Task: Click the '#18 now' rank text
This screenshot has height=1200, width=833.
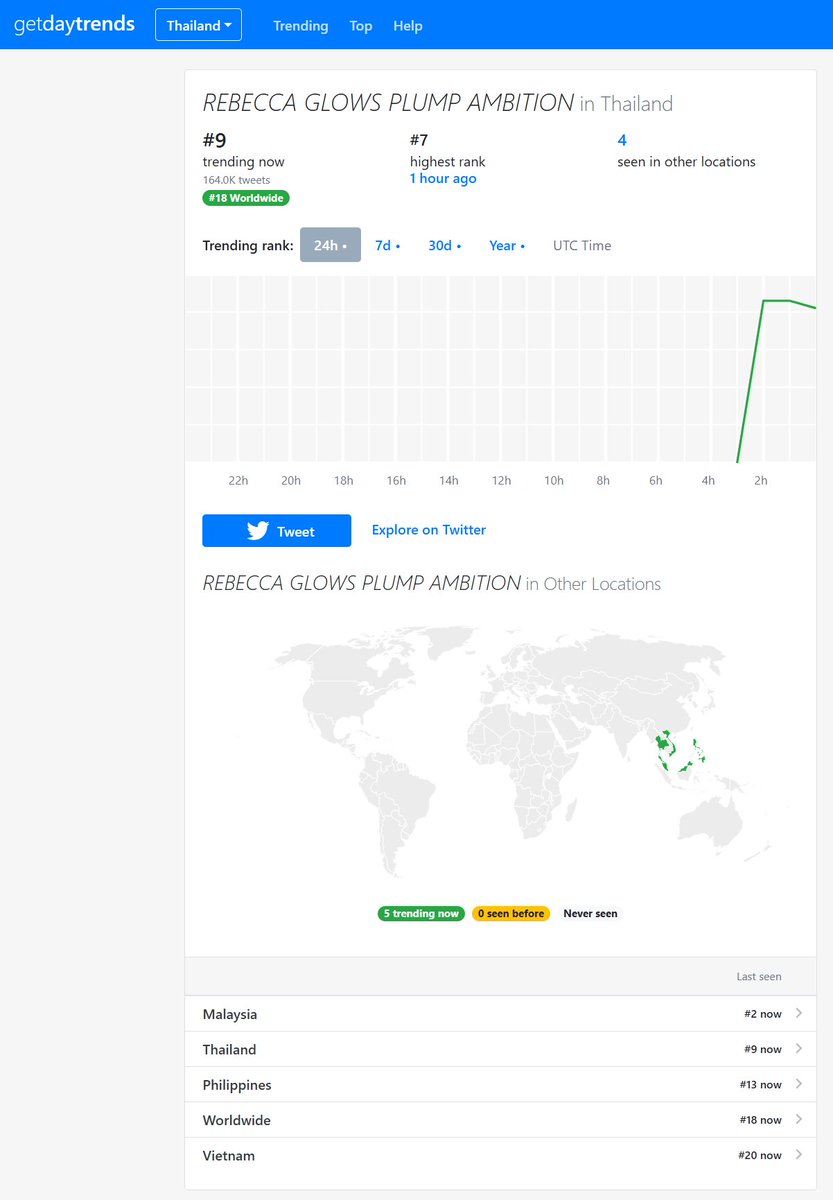Action: (x=761, y=1120)
